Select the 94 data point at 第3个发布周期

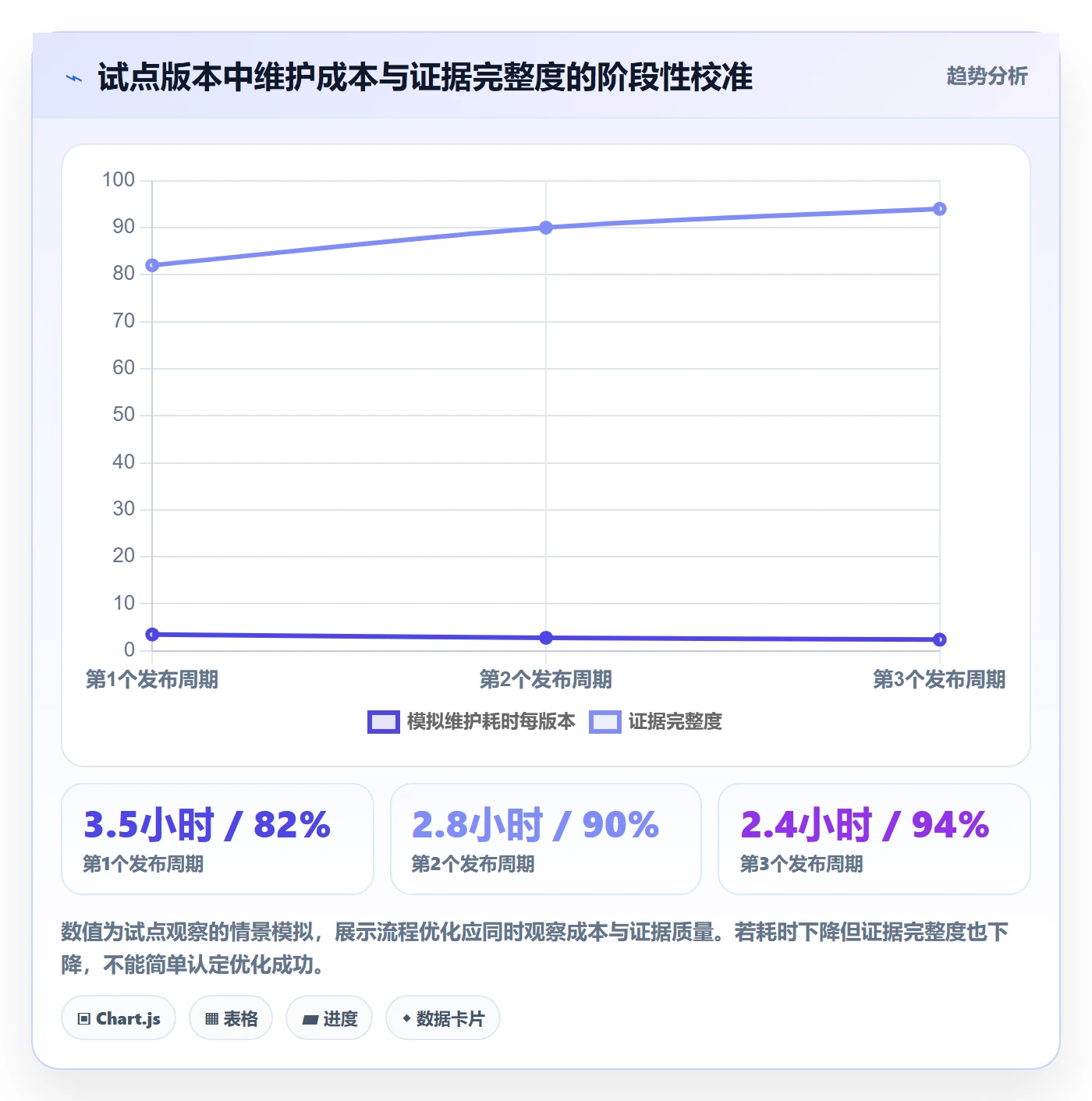[x=940, y=209]
